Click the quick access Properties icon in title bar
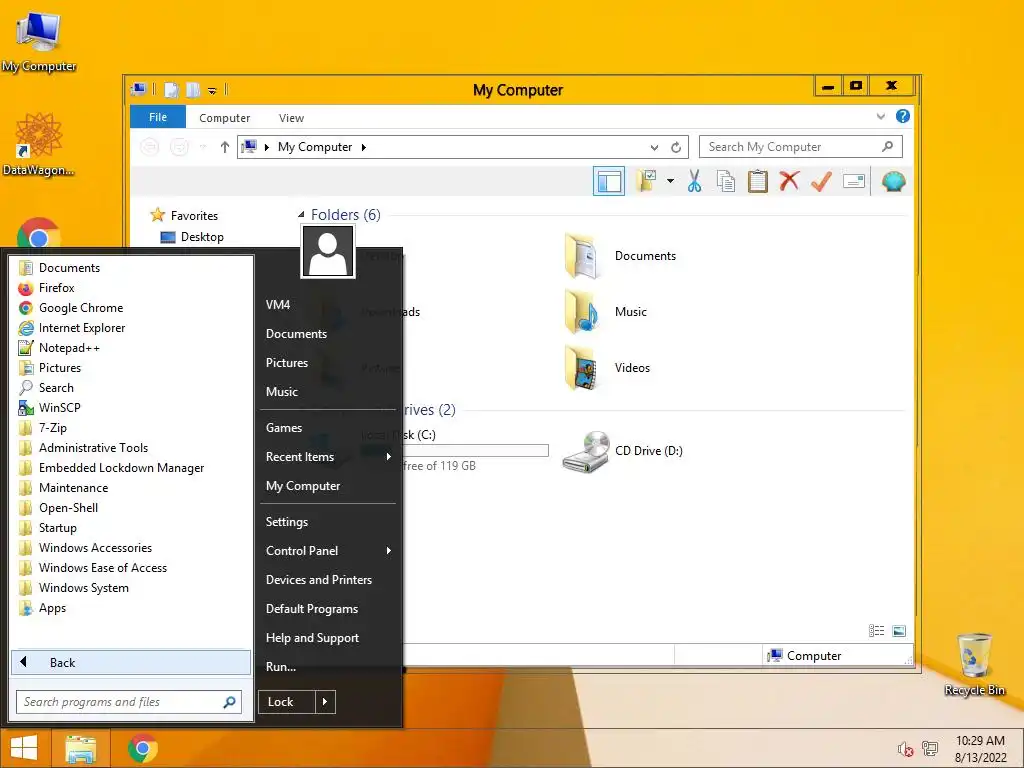Image resolution: width=1024 pixels, height=768 pixels. tap(172, 89)
